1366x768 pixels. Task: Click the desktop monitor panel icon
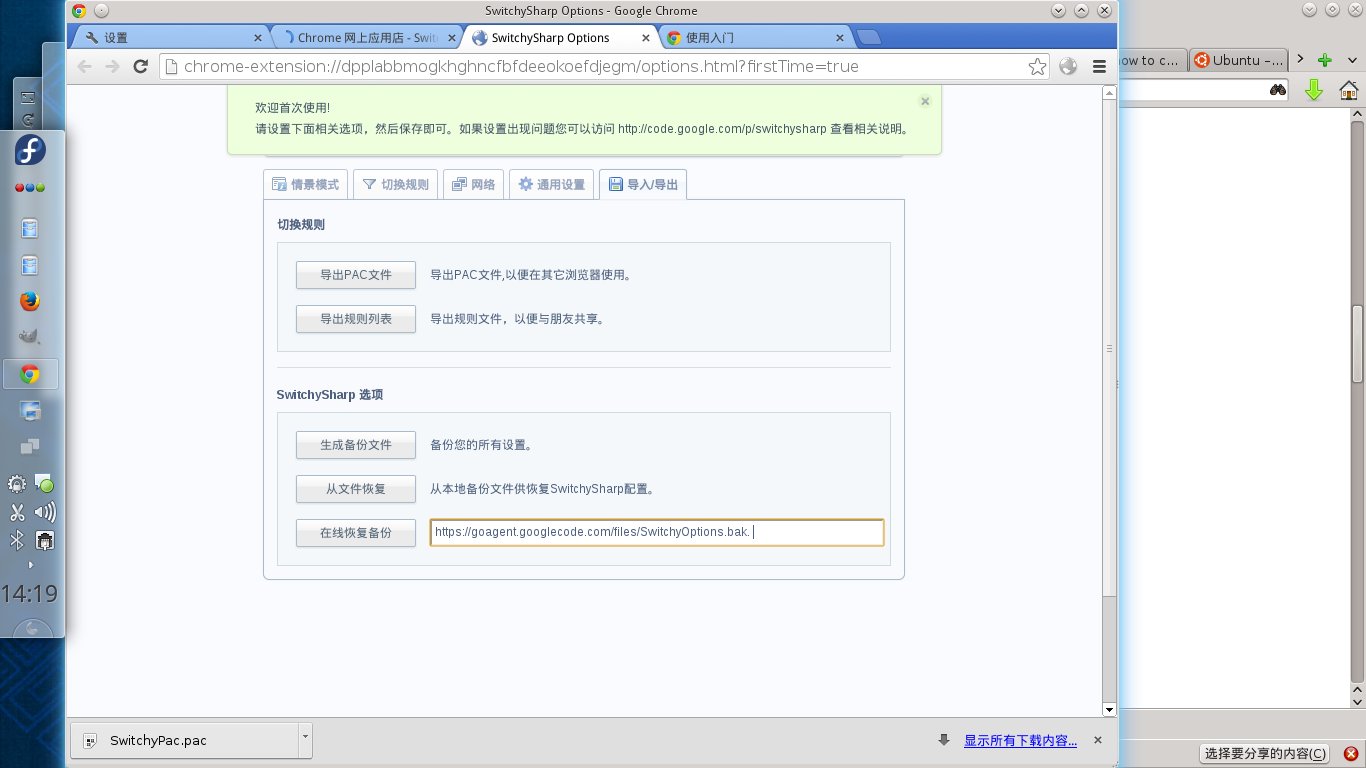[30, 411]
